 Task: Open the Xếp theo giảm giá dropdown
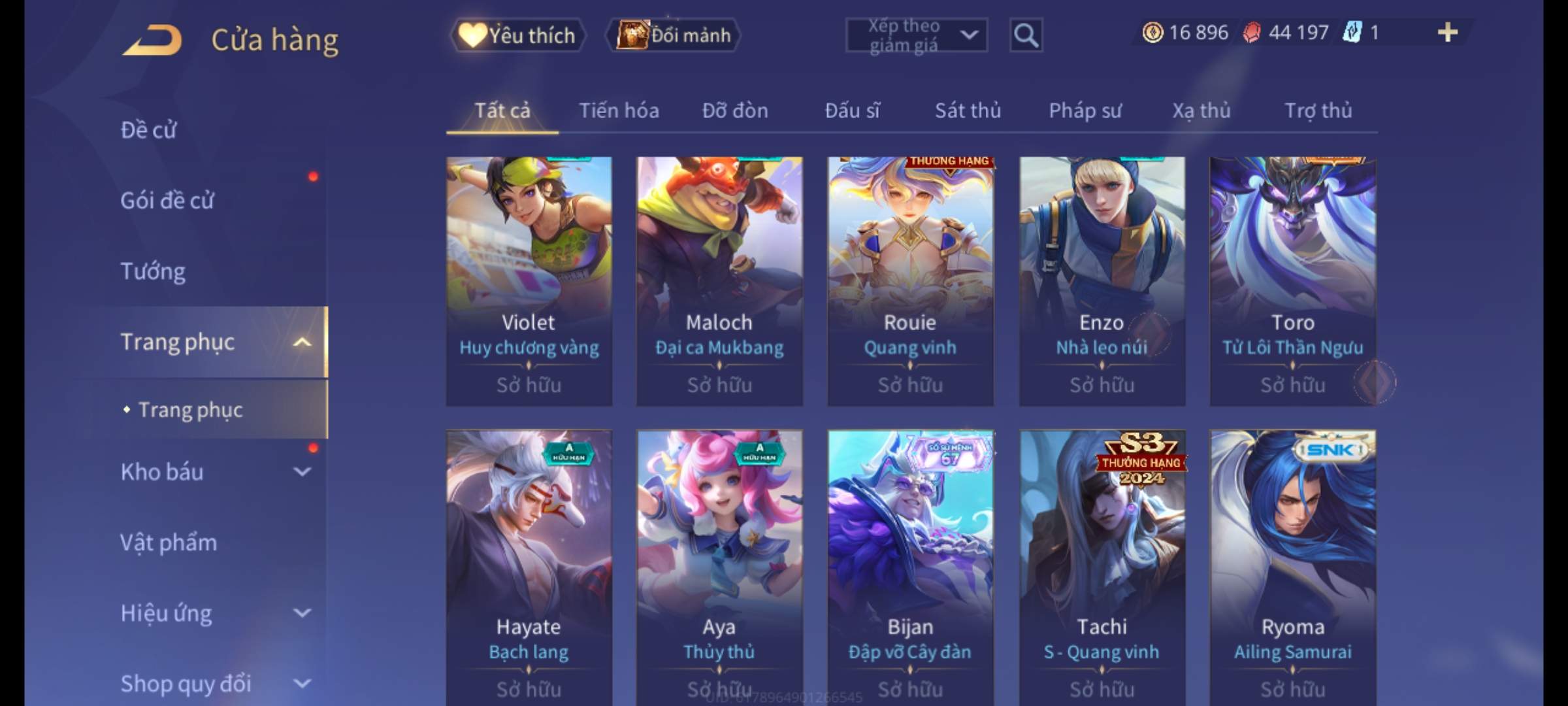click(x=916, y=35)
